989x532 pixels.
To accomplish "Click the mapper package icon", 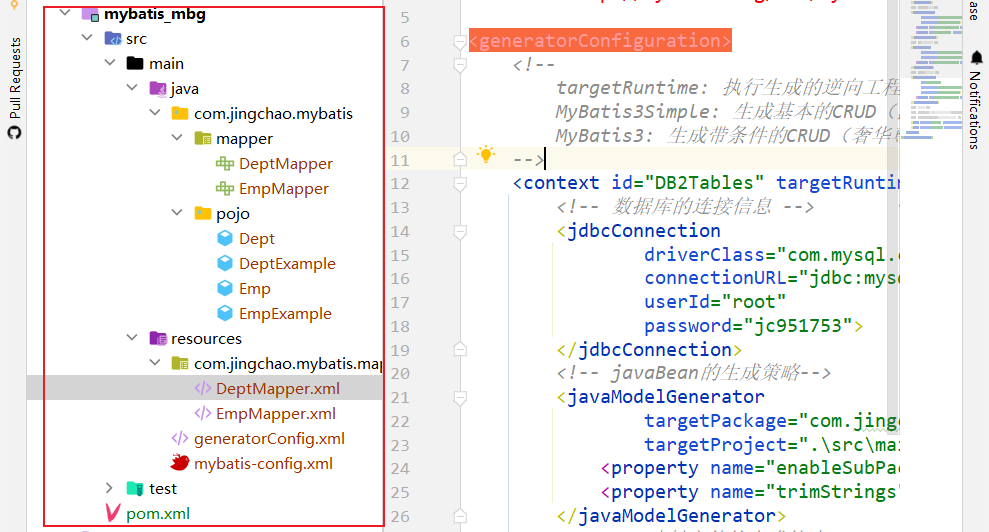I will tap(202, 138).
